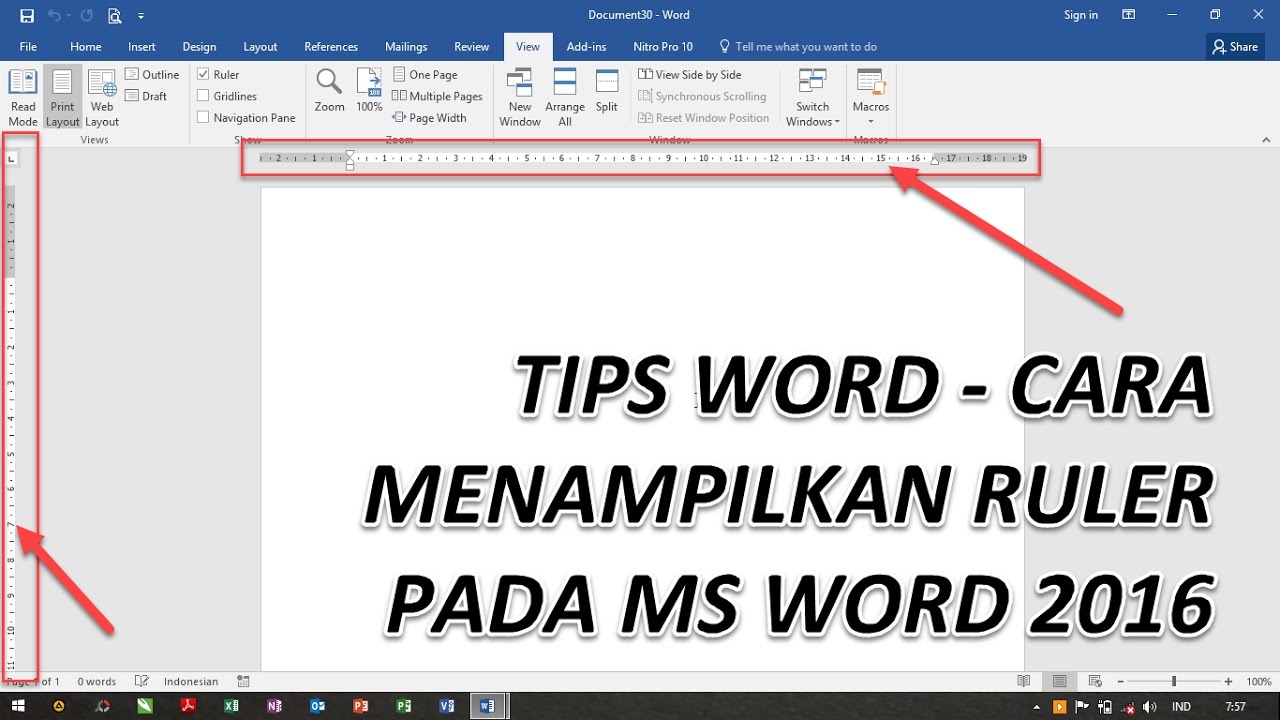Screen dimensions: 1280x720
Task: Switch to Read Mode view
Action: (x=23, y=98)
